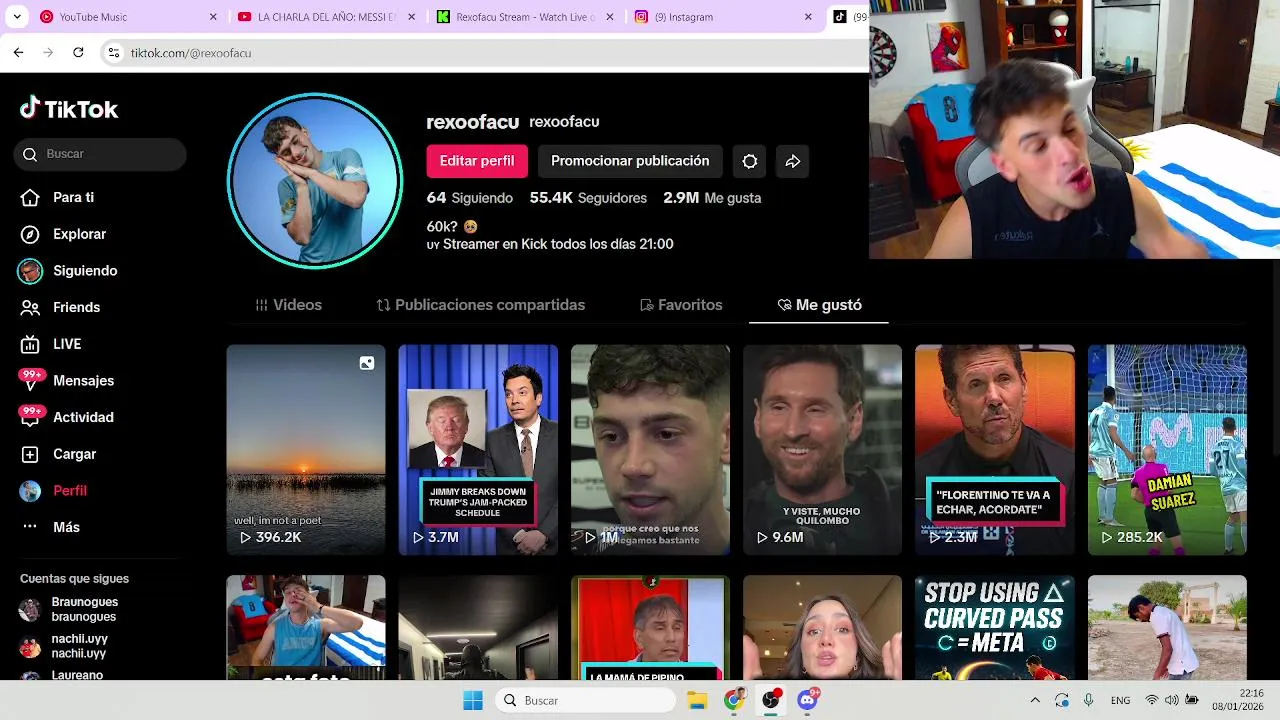Open the browser tab search dropdown
Screen dimensions: 1280x720
point(16,17)
